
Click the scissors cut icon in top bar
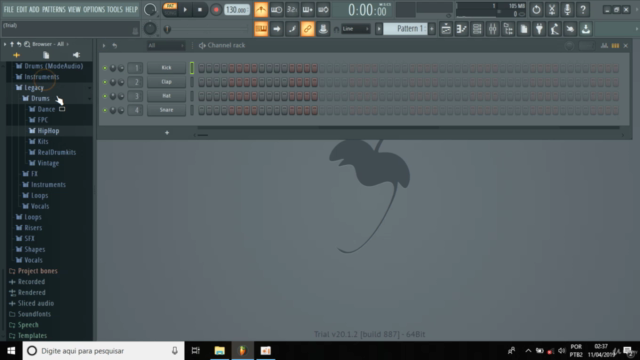552,9
